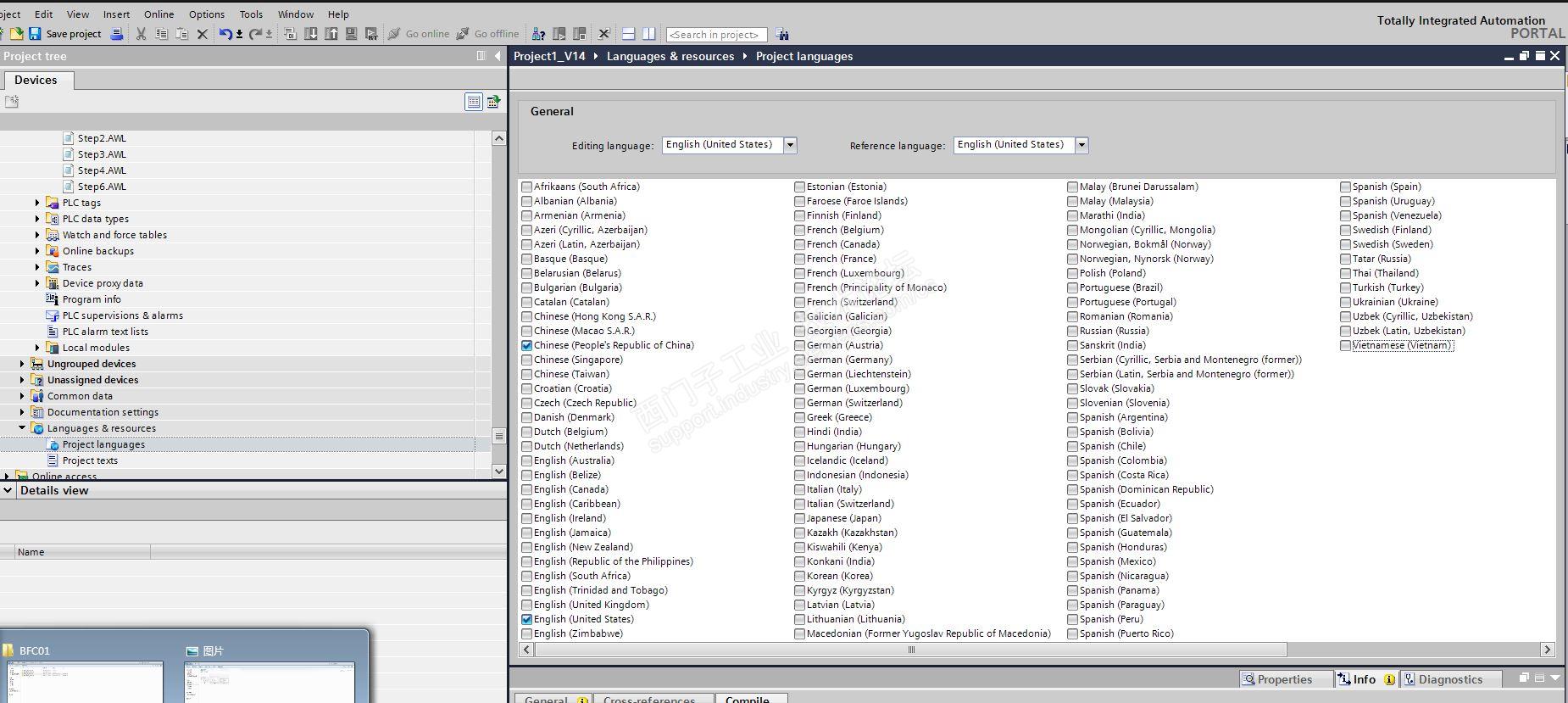The width and height of the screenshot is (1568, 703).
Task: Select Project texts in the tree
Action: coord(90,460)
